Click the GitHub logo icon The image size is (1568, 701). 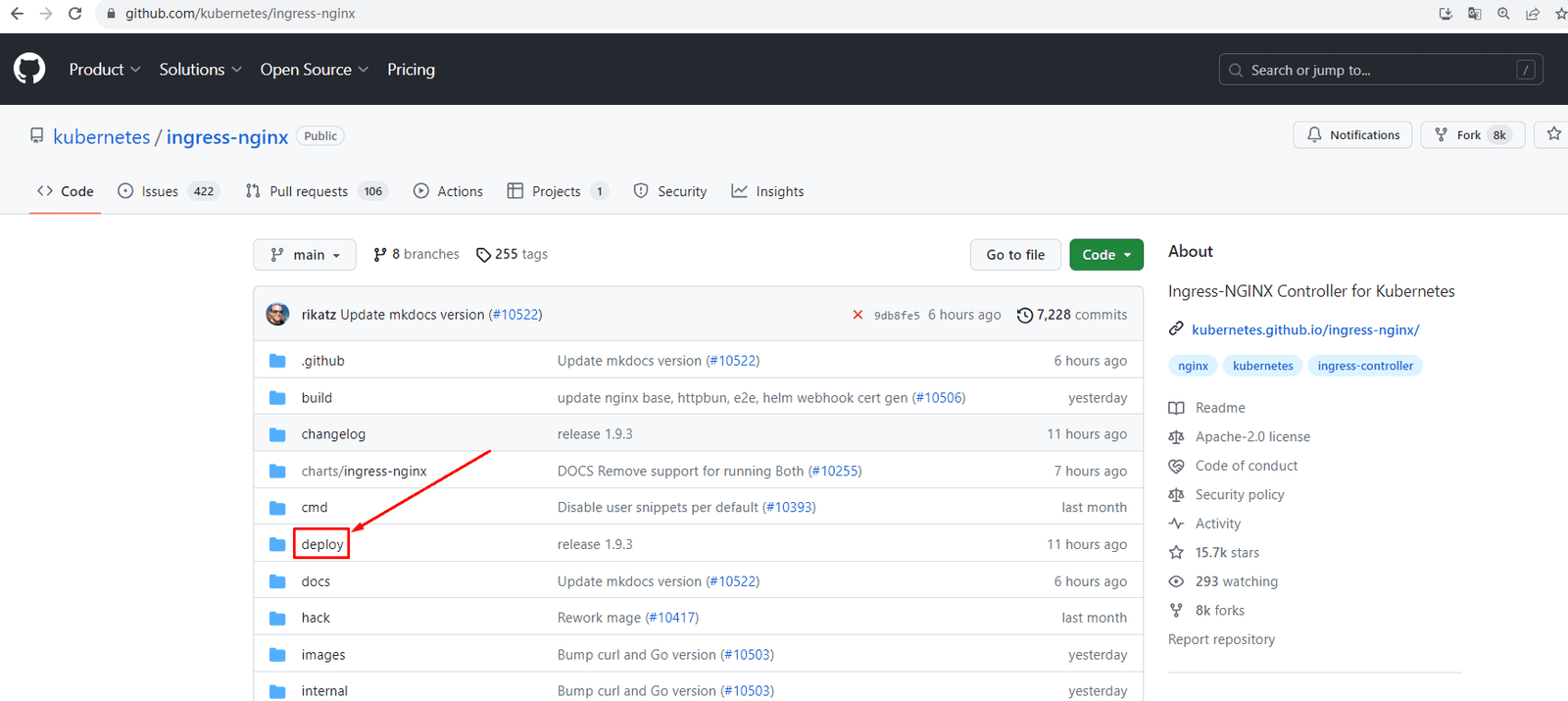pos(29,69)
